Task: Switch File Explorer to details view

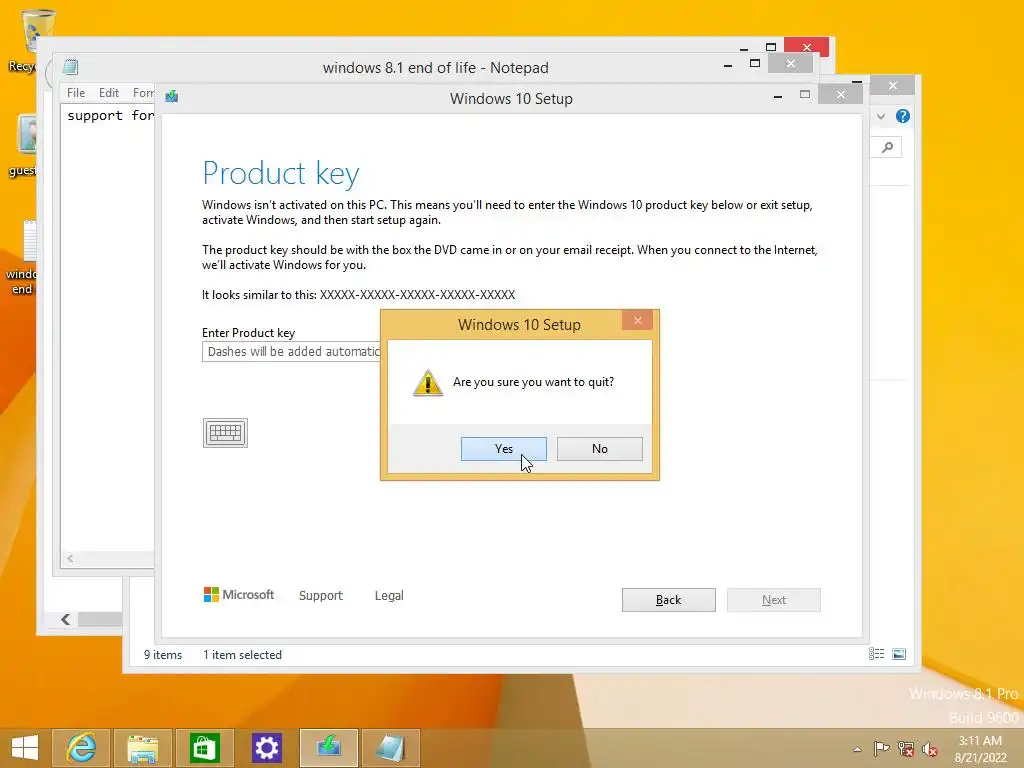Action: tap(876, 654)
